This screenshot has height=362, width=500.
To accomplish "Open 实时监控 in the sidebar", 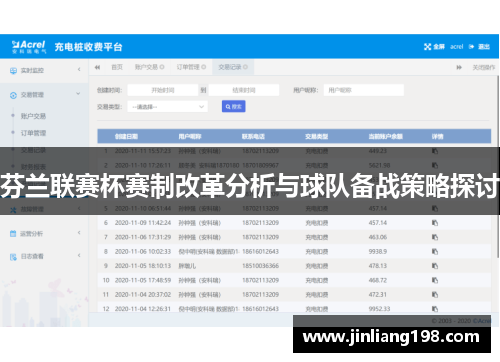I will coord(32,70).
